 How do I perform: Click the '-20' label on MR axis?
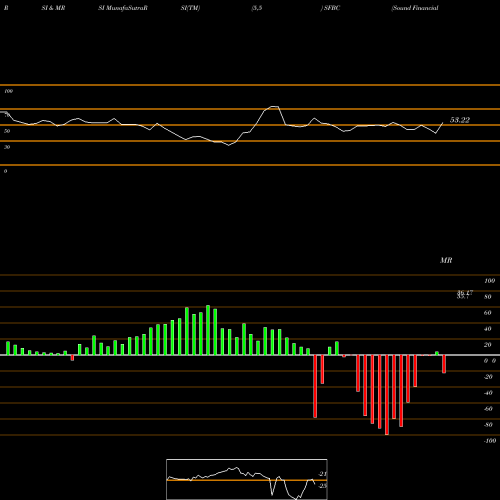point(488,377)
